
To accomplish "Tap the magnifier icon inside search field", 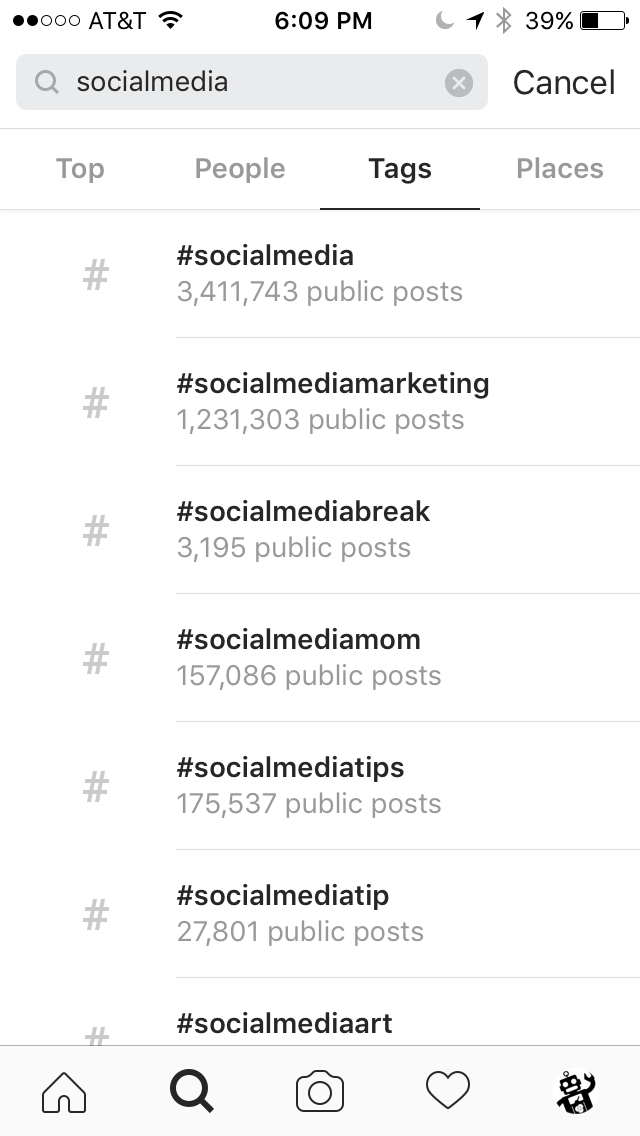I will coord(46,83).
